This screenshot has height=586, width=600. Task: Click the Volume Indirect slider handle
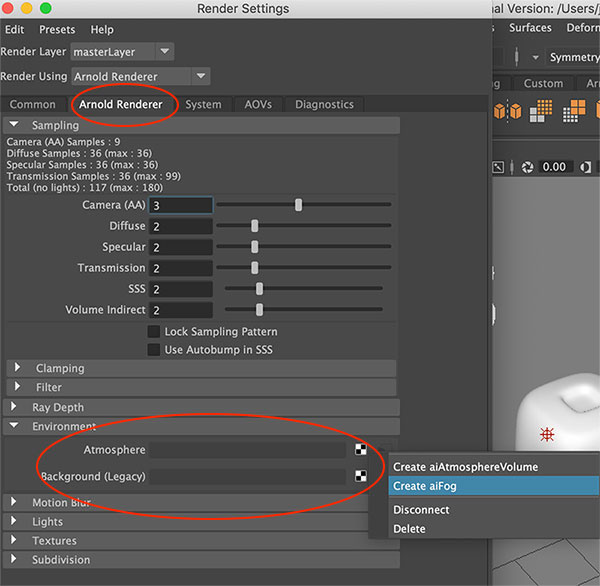[259, 309]
